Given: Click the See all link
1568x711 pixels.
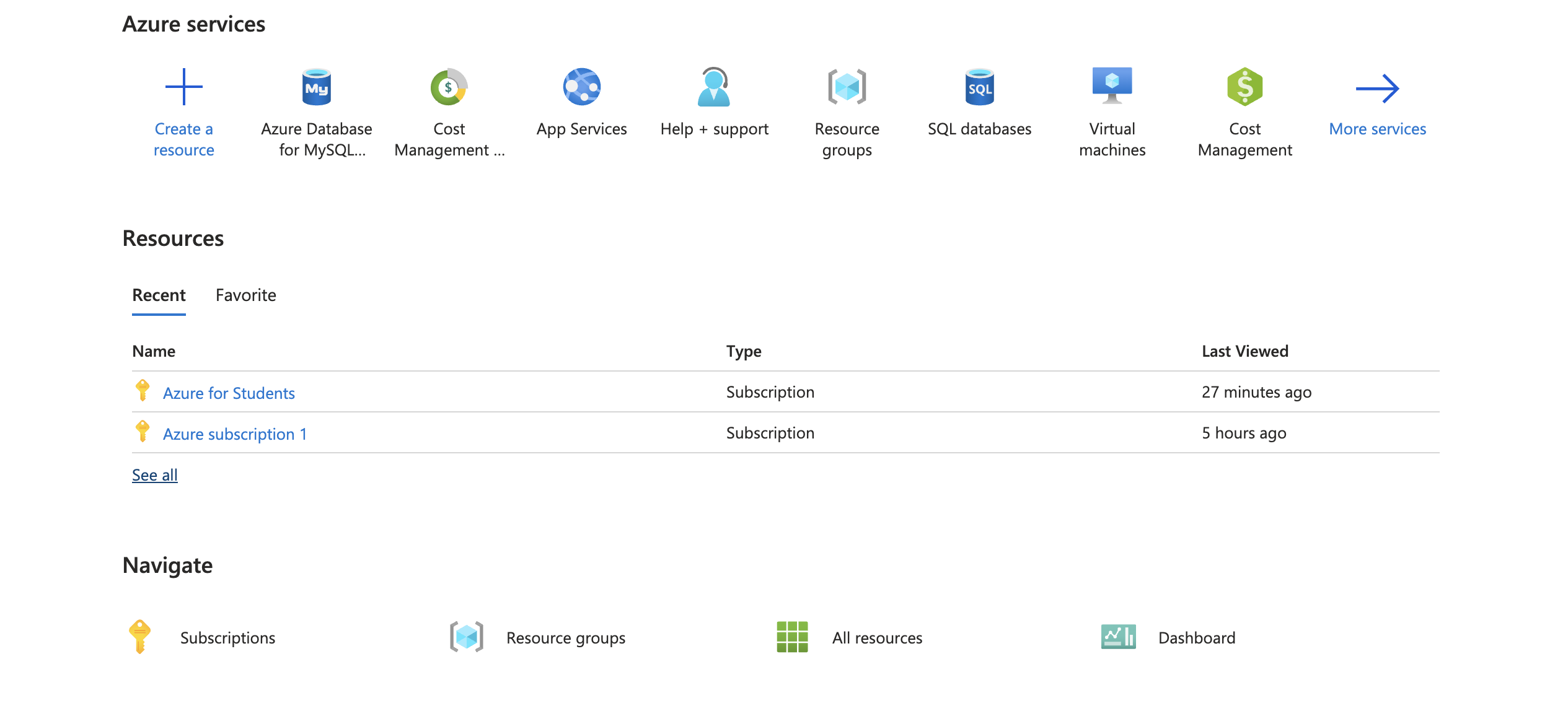Looking at the screenshot, I should 154,475.
